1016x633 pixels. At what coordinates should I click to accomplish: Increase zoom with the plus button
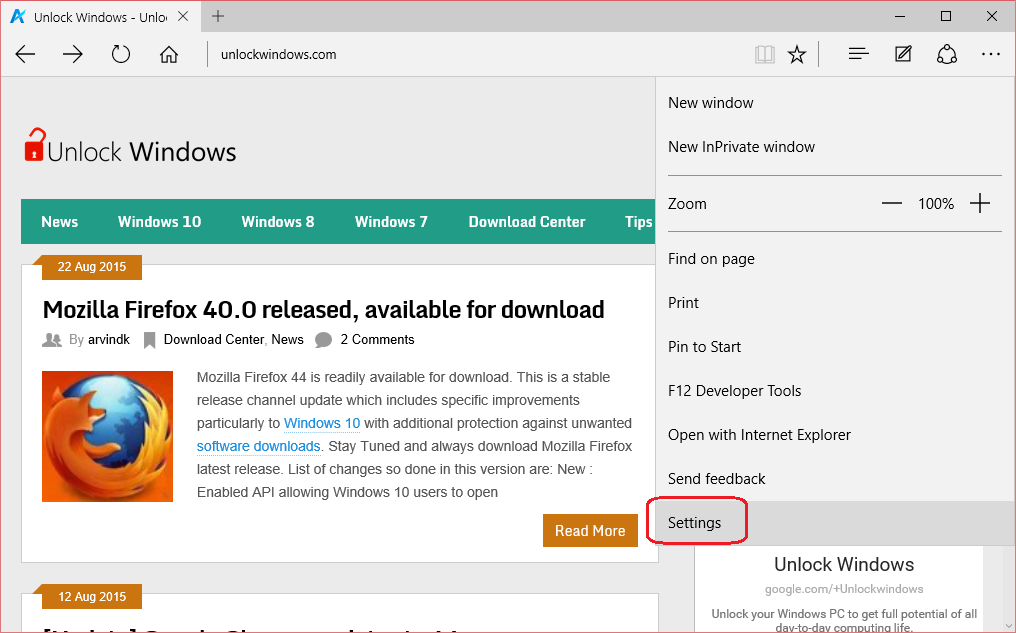980,203
